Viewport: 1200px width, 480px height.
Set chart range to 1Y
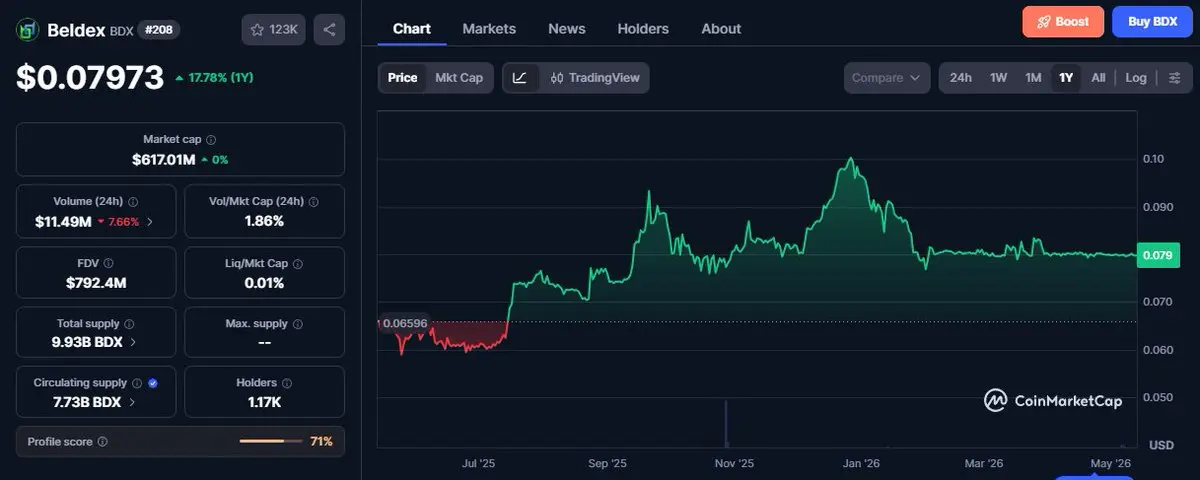1066,78
